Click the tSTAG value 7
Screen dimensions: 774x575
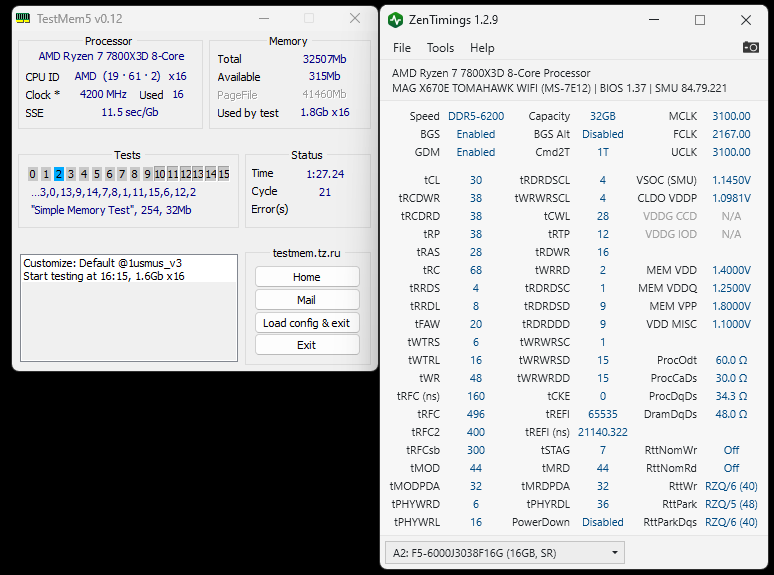point(603,450)
